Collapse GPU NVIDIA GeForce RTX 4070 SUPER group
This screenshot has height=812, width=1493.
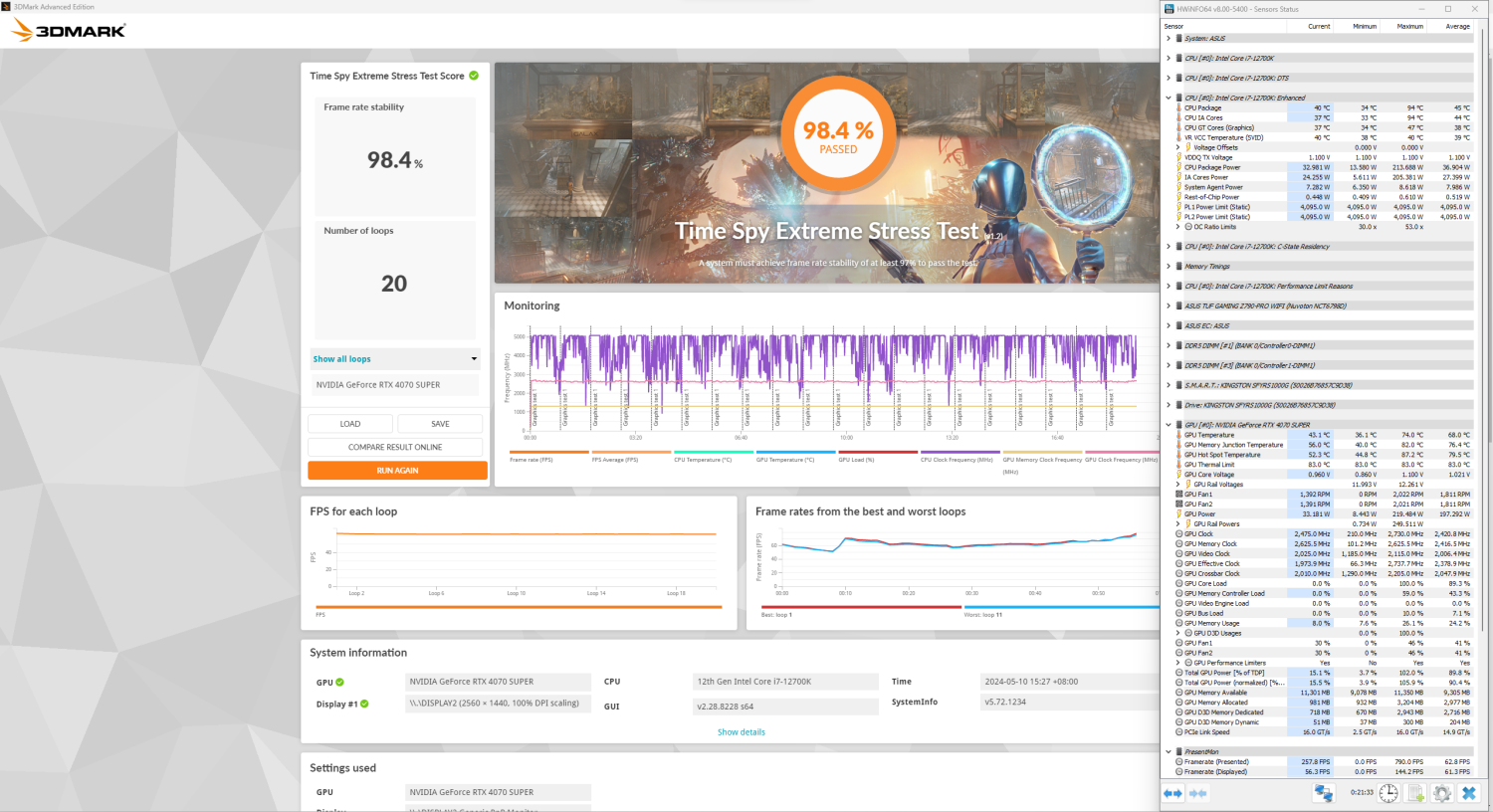tap(1169, 425)
